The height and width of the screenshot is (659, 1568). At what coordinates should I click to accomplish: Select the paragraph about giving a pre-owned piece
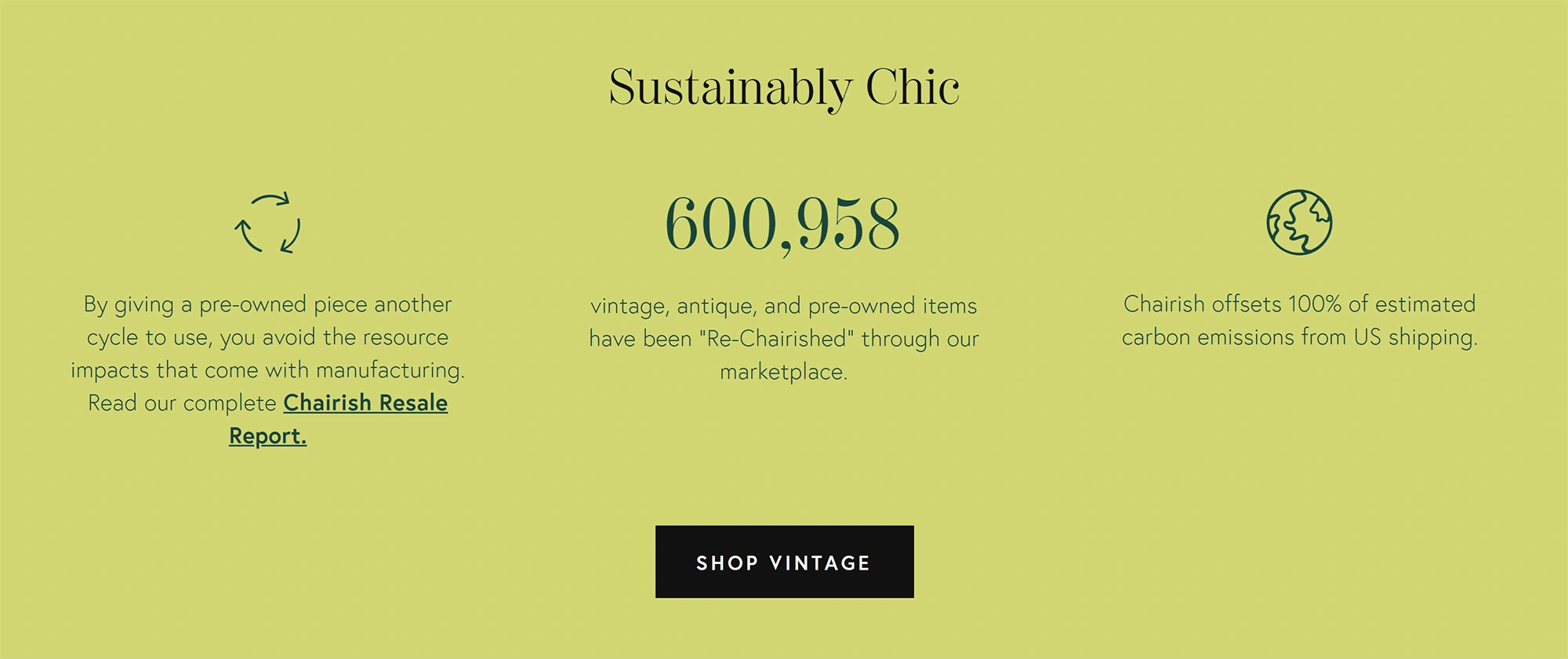(267, 370)
